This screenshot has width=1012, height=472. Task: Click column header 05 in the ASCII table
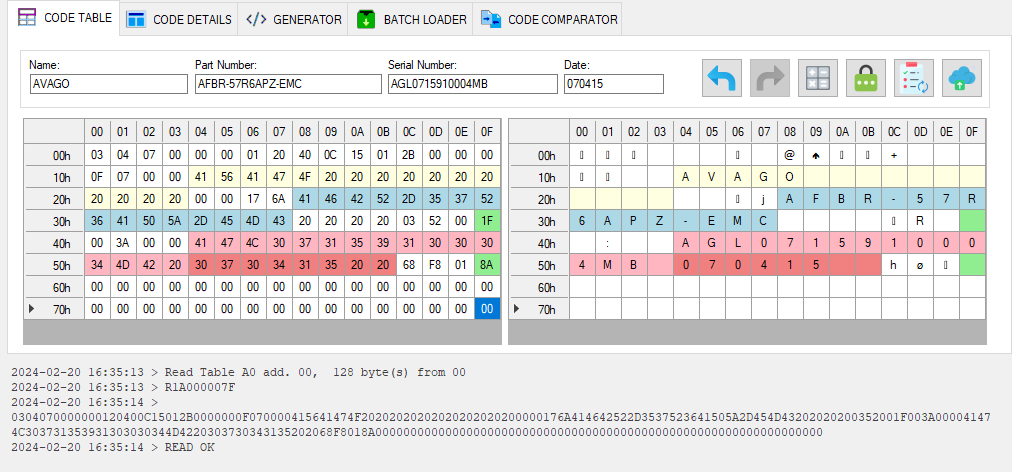pos(712,132)
